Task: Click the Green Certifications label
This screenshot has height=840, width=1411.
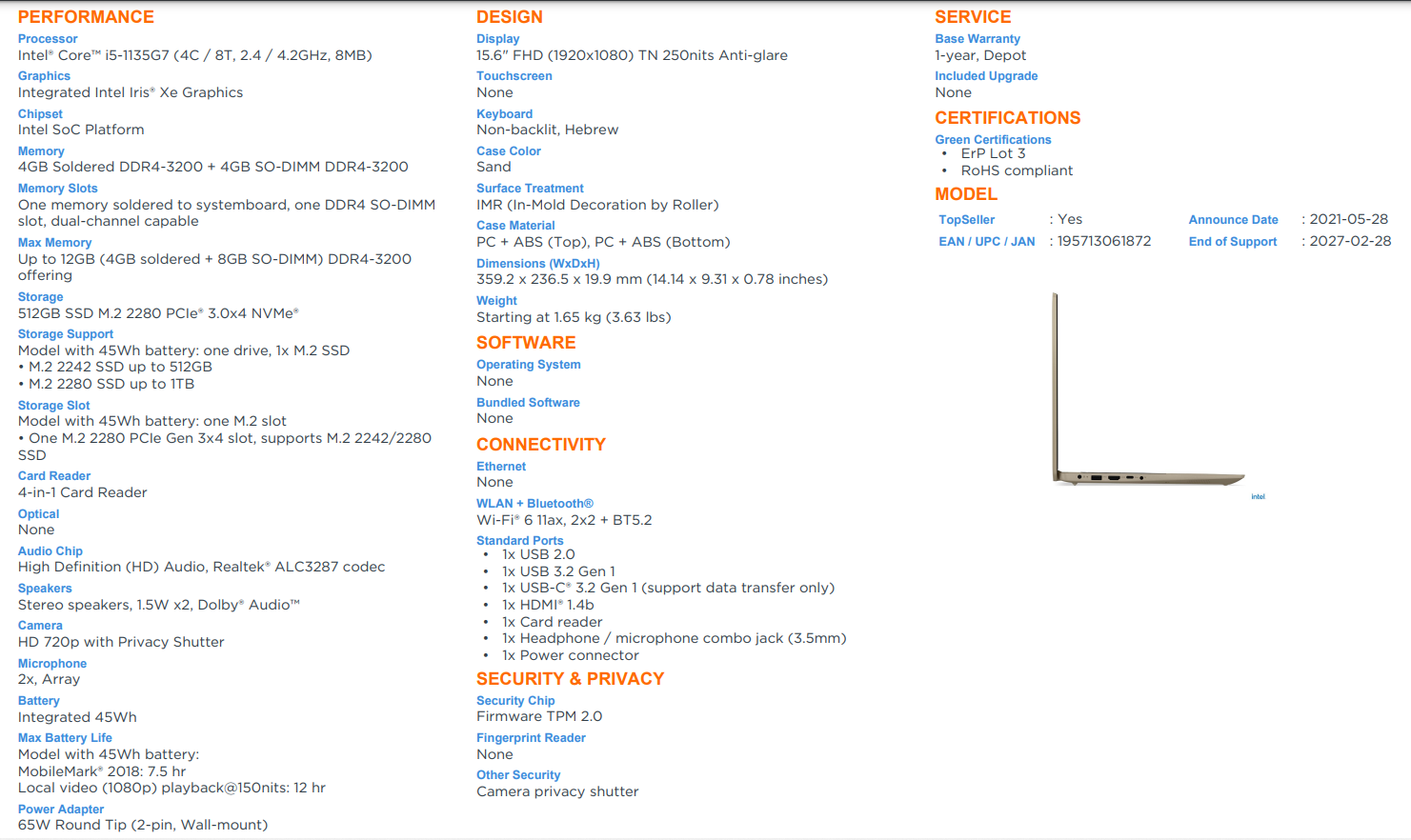Action: [993, 140]
